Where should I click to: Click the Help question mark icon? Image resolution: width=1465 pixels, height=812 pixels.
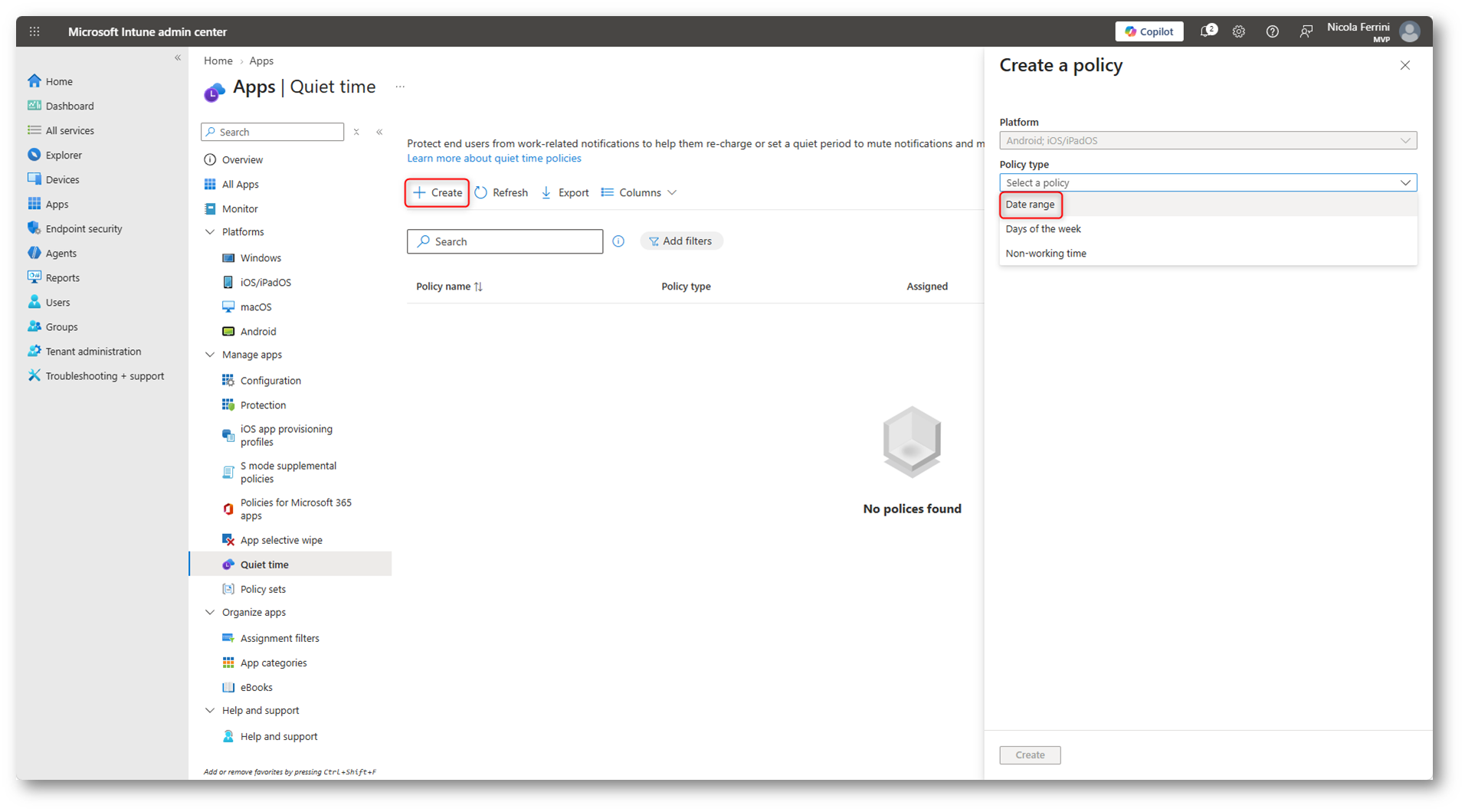(x=1272, y=31)
